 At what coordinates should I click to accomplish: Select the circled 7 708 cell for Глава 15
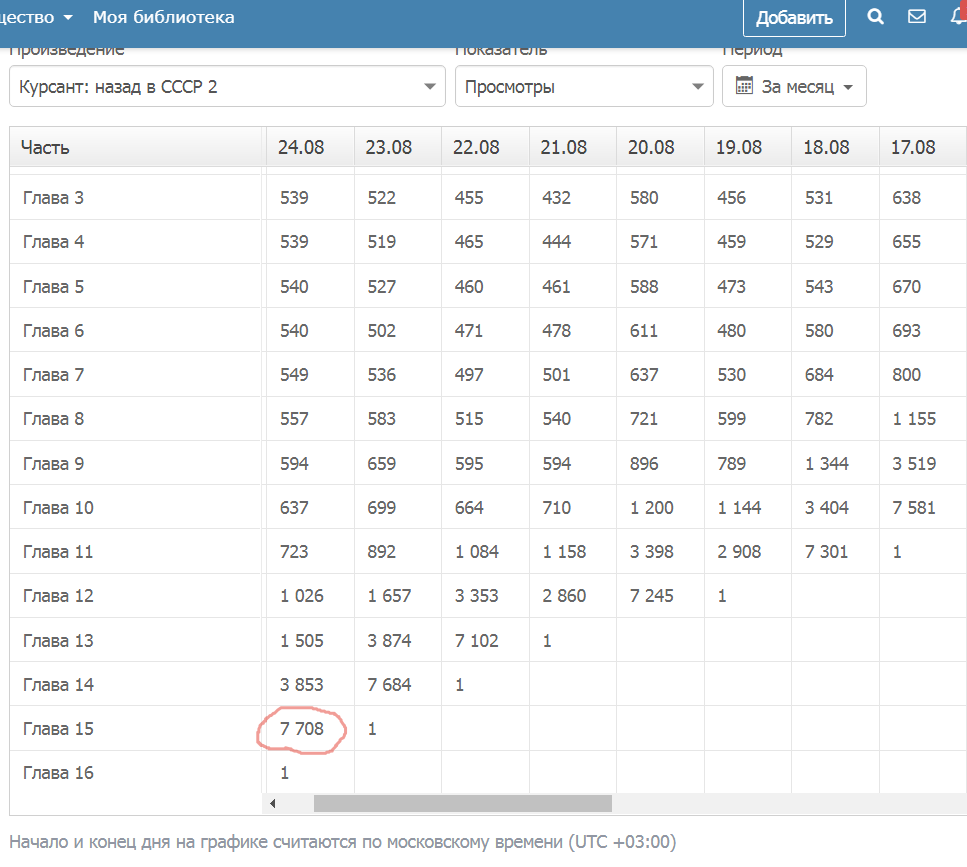coord(301,729)
